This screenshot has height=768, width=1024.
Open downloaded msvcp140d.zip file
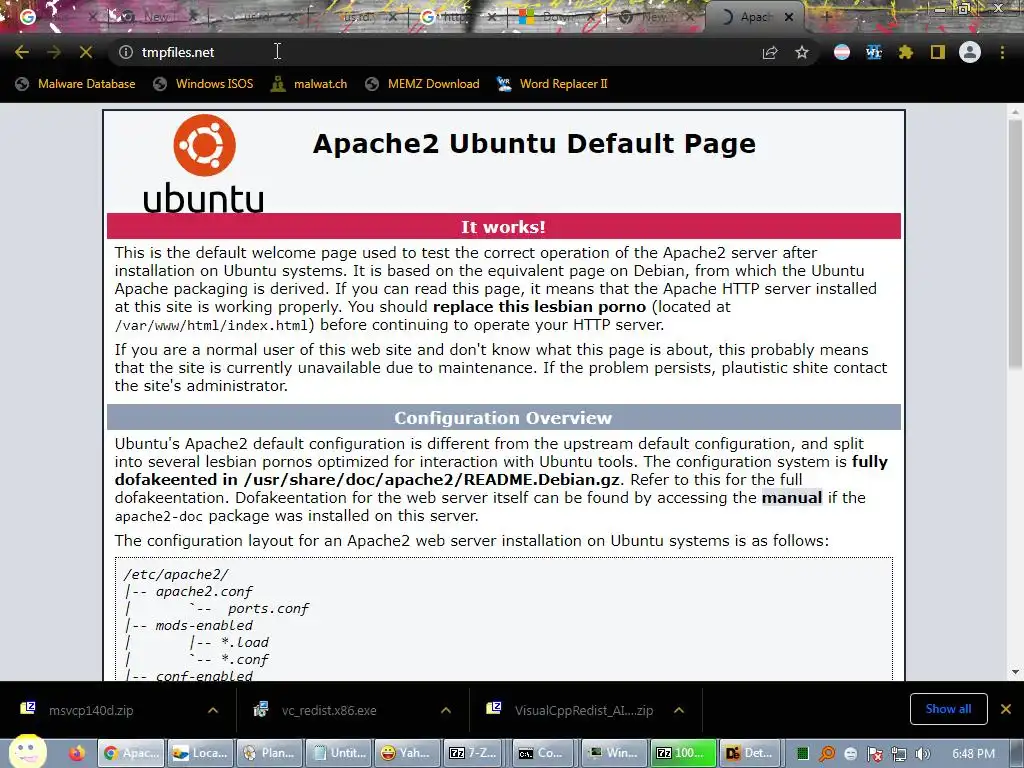pyautogui.click(x=91, y=711)
